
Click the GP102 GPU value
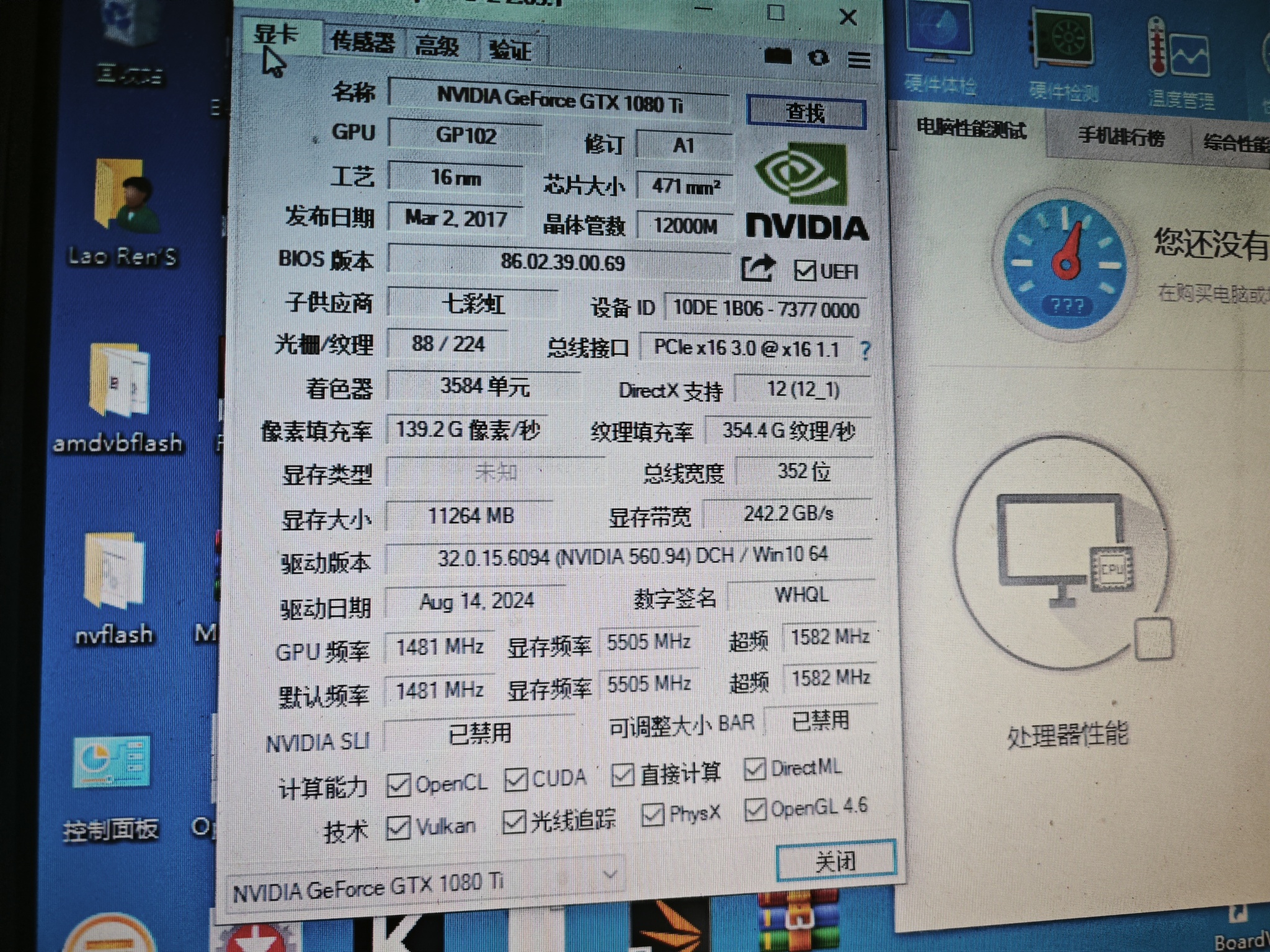(x=465, y=135)
